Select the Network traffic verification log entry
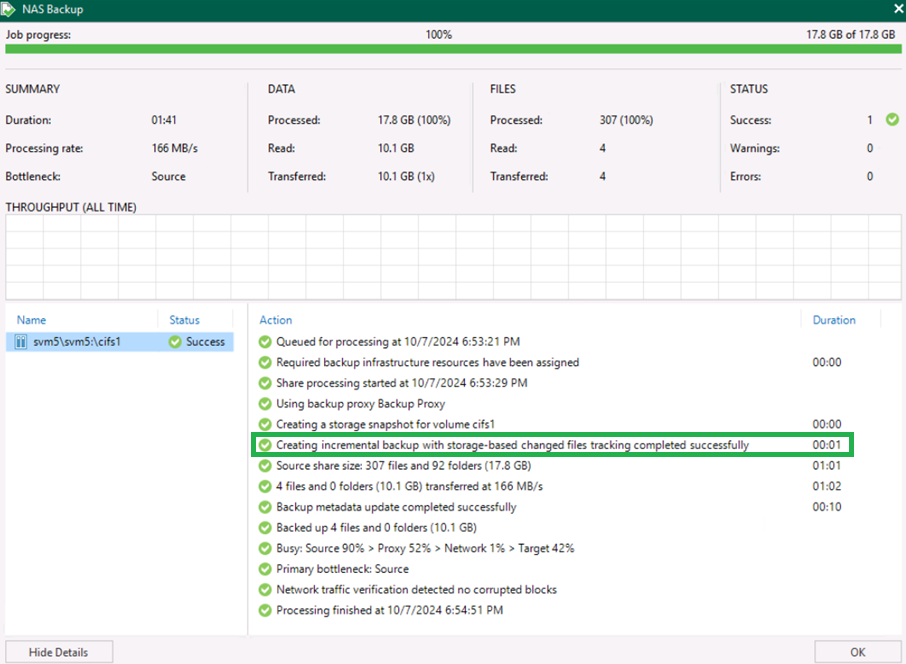Screen dimensions: 906x664 tap(416, 590)
